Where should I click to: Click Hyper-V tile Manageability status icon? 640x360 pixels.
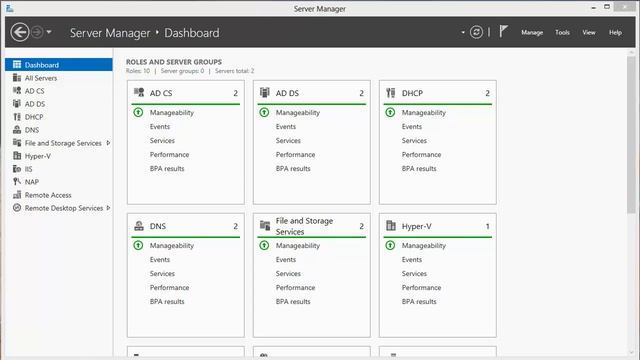tap(390, 245)
